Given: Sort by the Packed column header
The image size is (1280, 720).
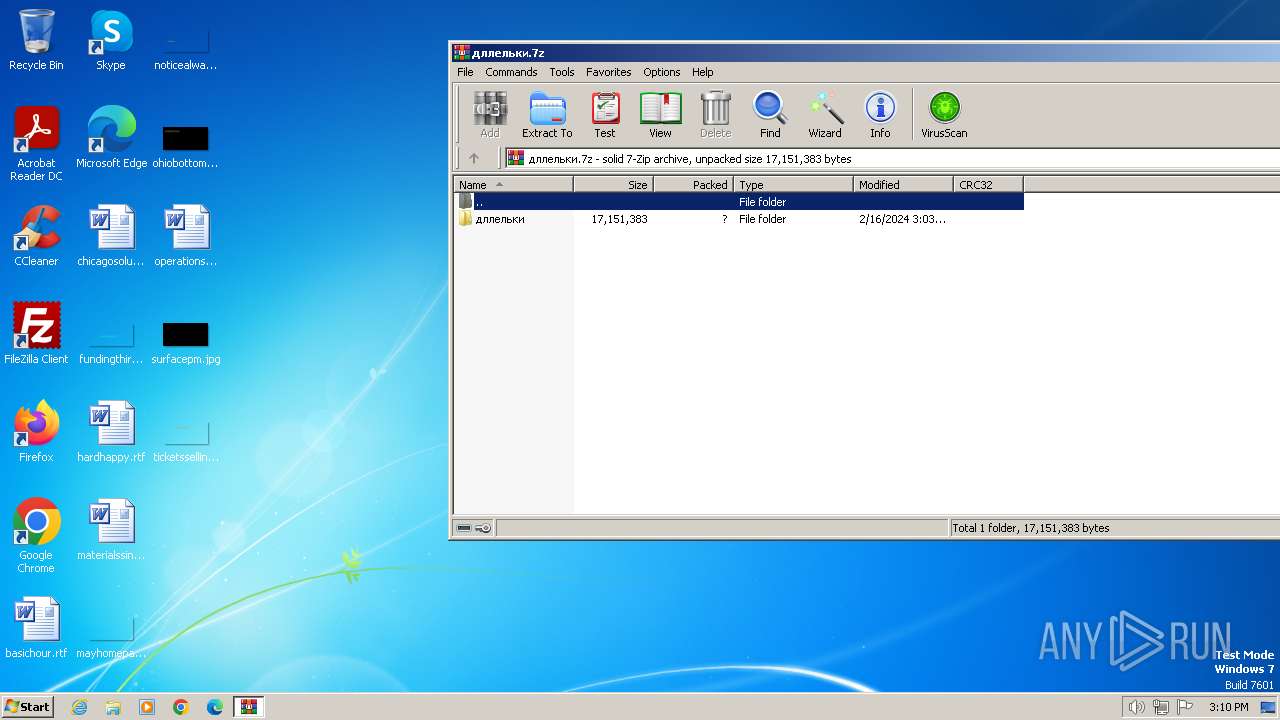Looking at the screenshot, I should pyautogui.click(x=694, y=184).
